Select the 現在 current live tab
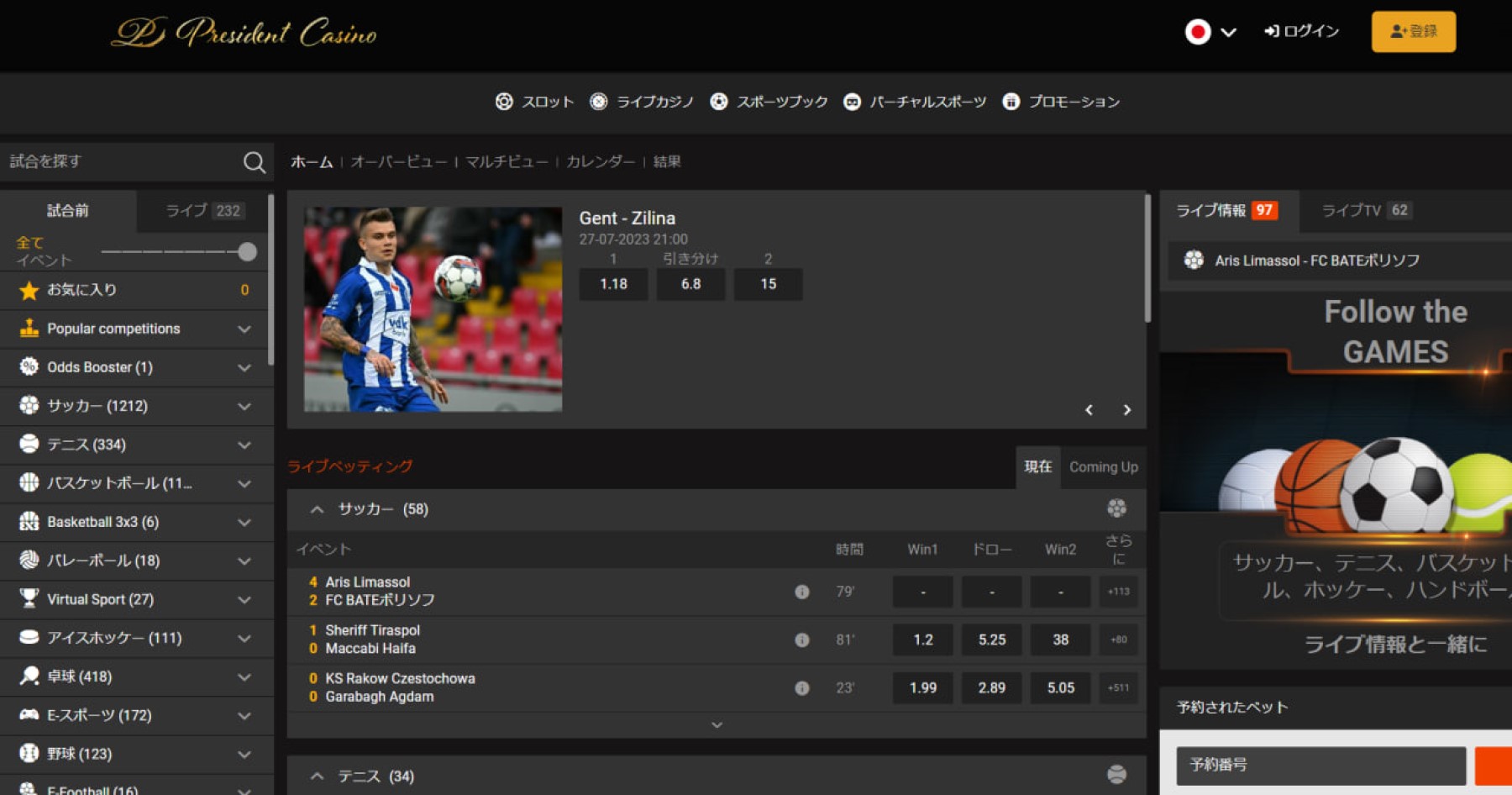This screenshot has width=1512, height=795. pyautogui.click(x=1038, y=466)
